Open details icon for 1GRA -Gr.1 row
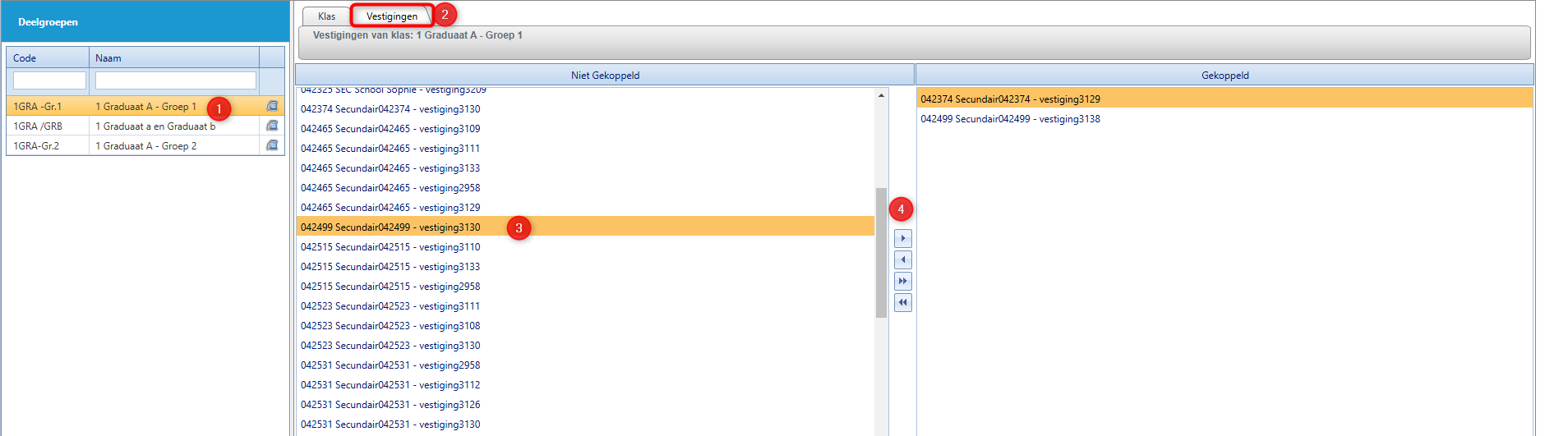The width and height of the screenshot is (1568, 436). (272, 107)
